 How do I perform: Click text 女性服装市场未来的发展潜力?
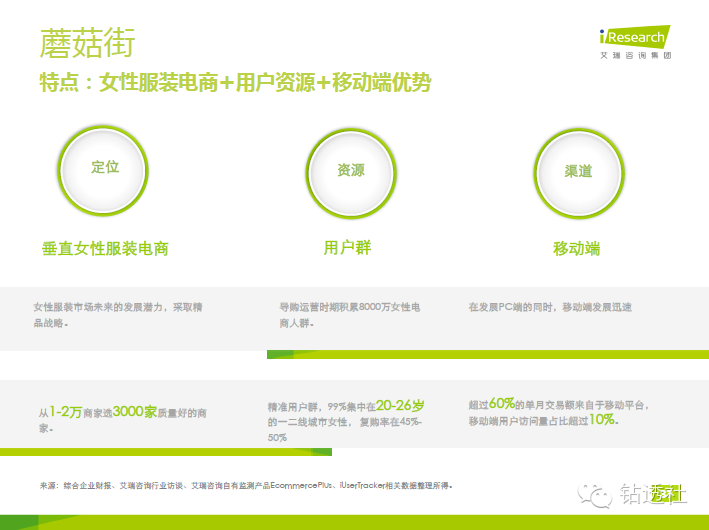pyautogui.click(x=98, y=307)
